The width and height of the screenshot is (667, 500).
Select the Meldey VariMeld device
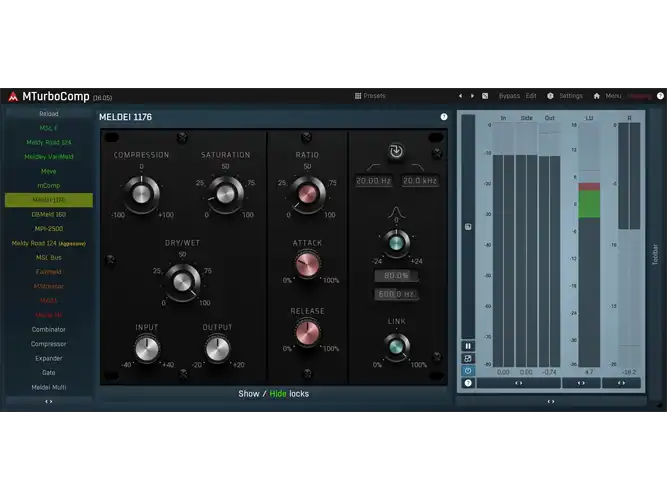[49, 157]
